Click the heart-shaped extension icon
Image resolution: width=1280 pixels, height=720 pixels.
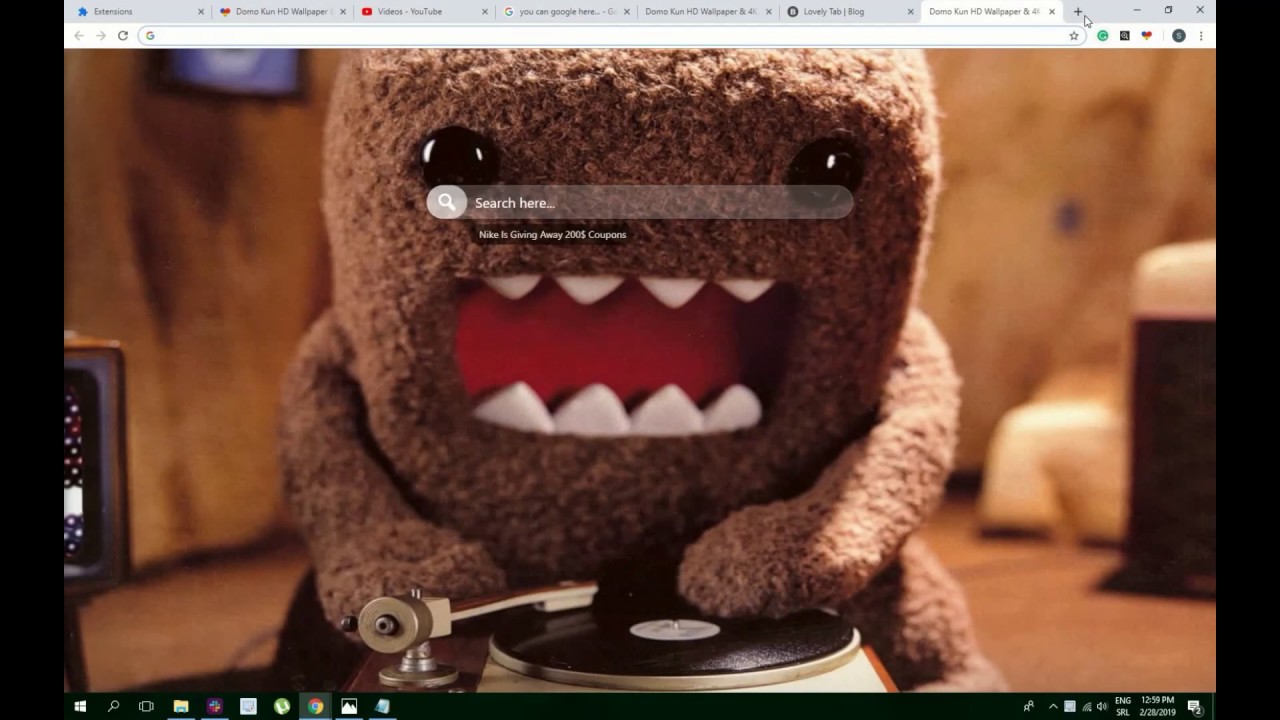[x=1146, y=35]
